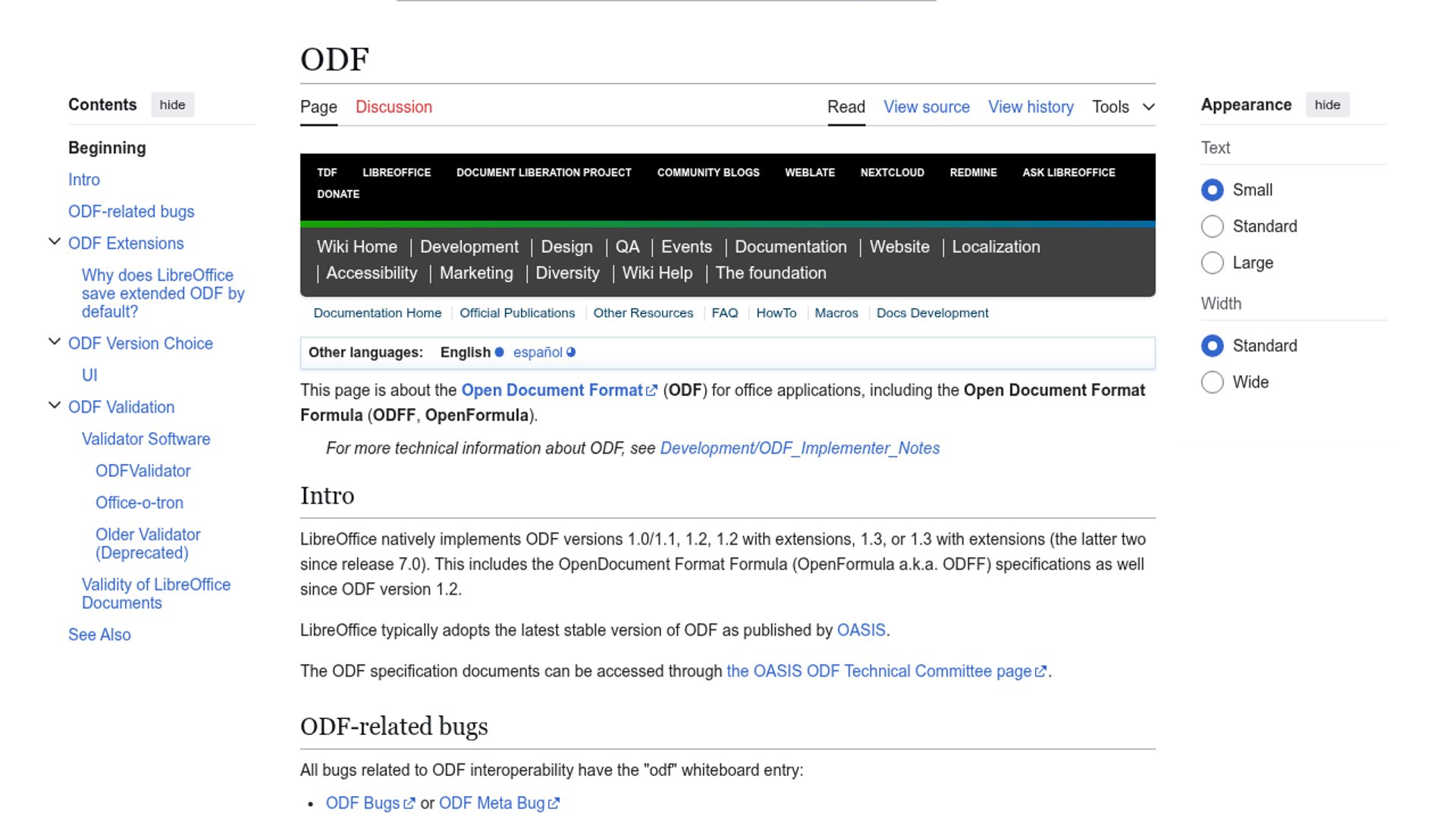Open the Diversity wiki section
This screenshot has height=819, width=1456.
click(567, 273)
